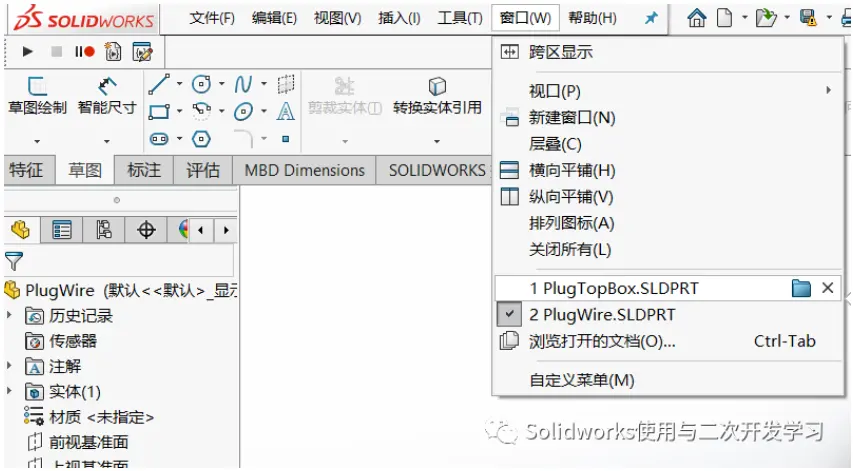Expand the History (历史记录) tree node
The image size is (853, 471).
pyautogui.click(x=9, y=315)
